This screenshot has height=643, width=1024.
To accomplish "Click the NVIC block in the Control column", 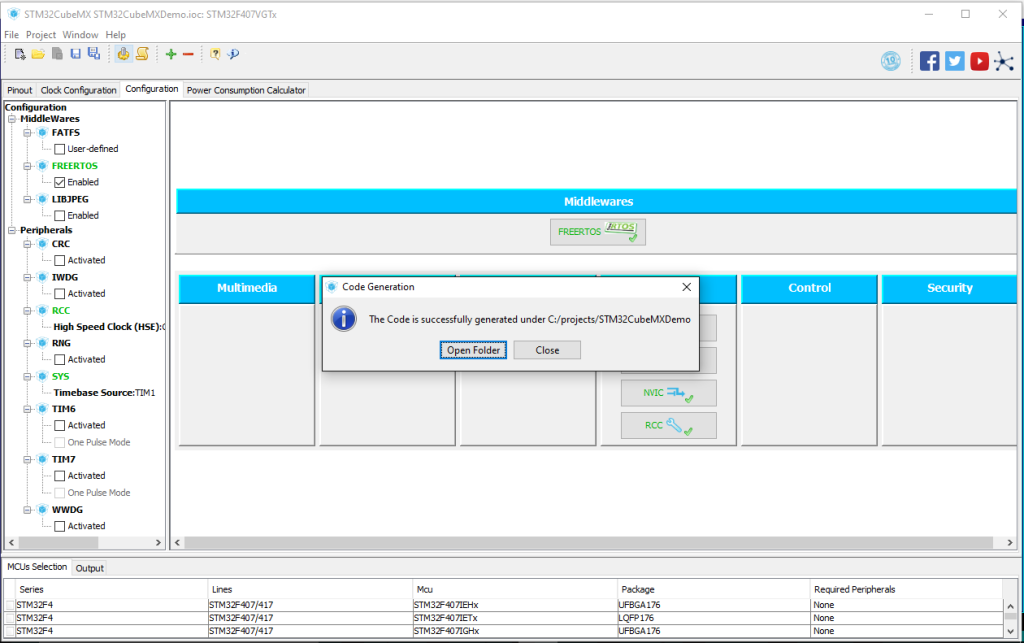I will [668, 392].
